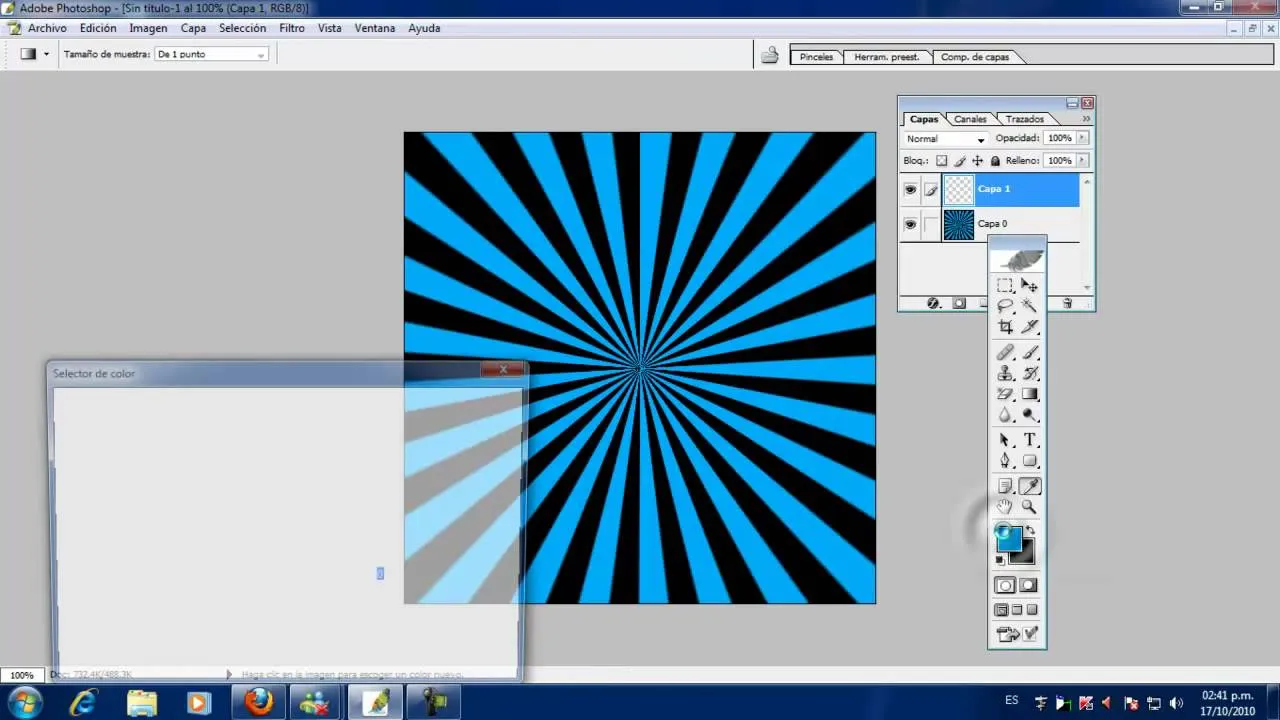1280x720 pixels.
Task: Select the Crop tool
Action: 1005,326
